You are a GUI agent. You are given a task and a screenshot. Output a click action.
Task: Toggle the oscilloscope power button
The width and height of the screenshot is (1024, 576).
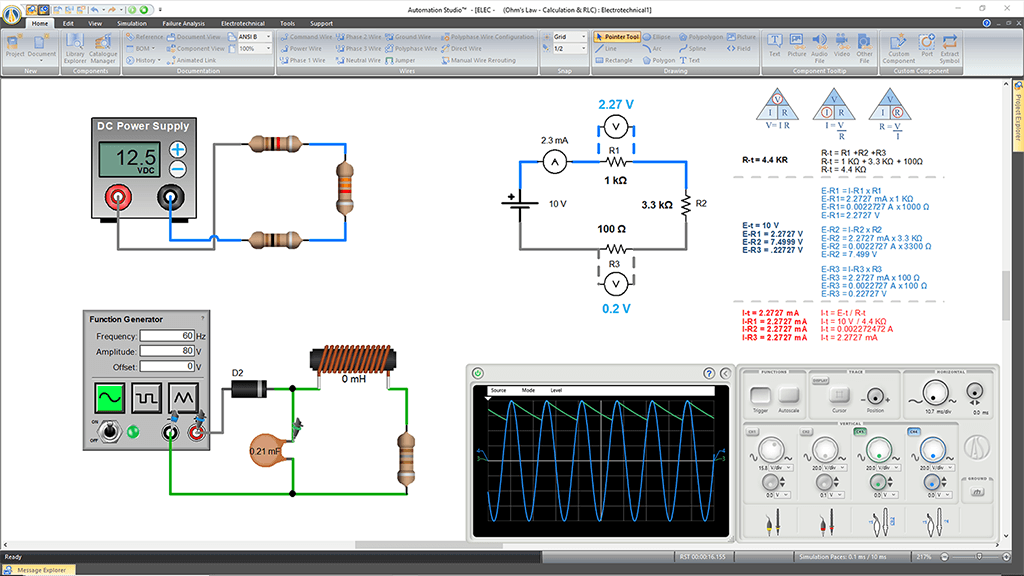[x=478, y=373]
